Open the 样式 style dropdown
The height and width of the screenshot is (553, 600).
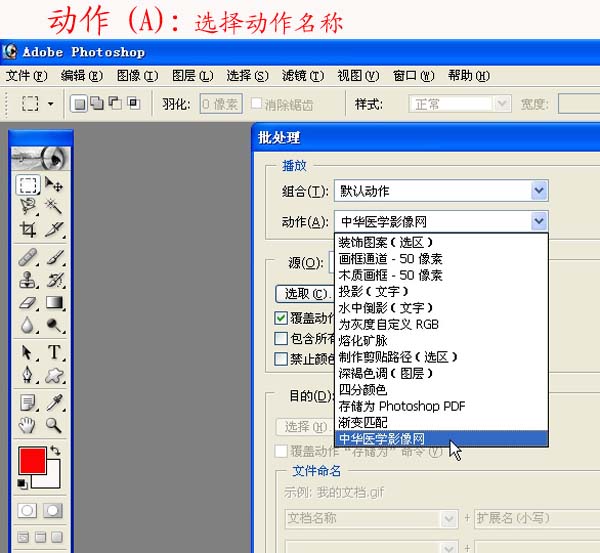click(502, 104)
